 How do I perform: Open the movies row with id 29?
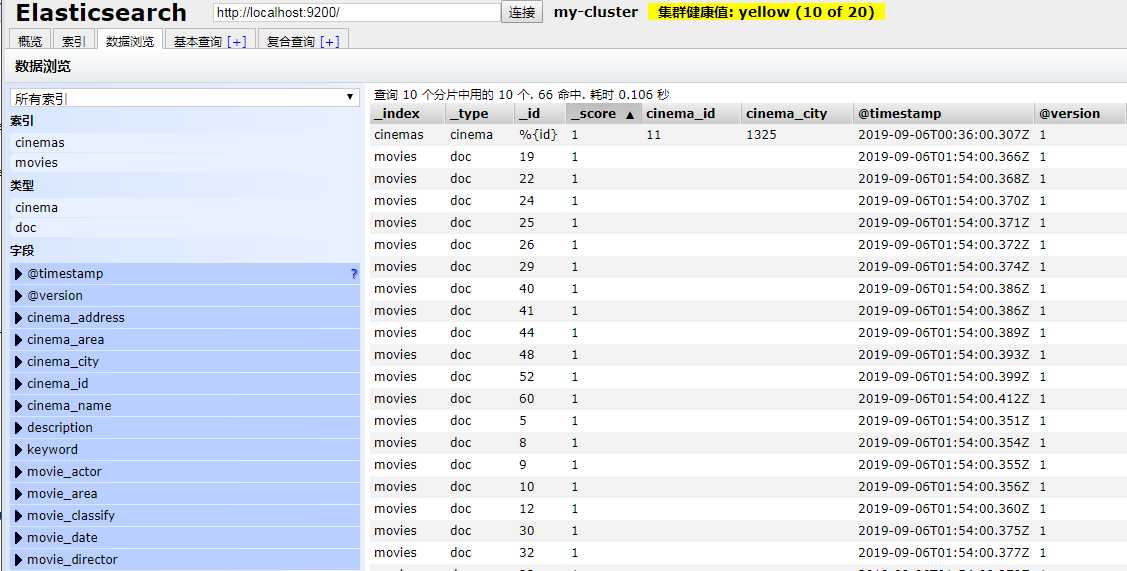click(x=748, y=267)
